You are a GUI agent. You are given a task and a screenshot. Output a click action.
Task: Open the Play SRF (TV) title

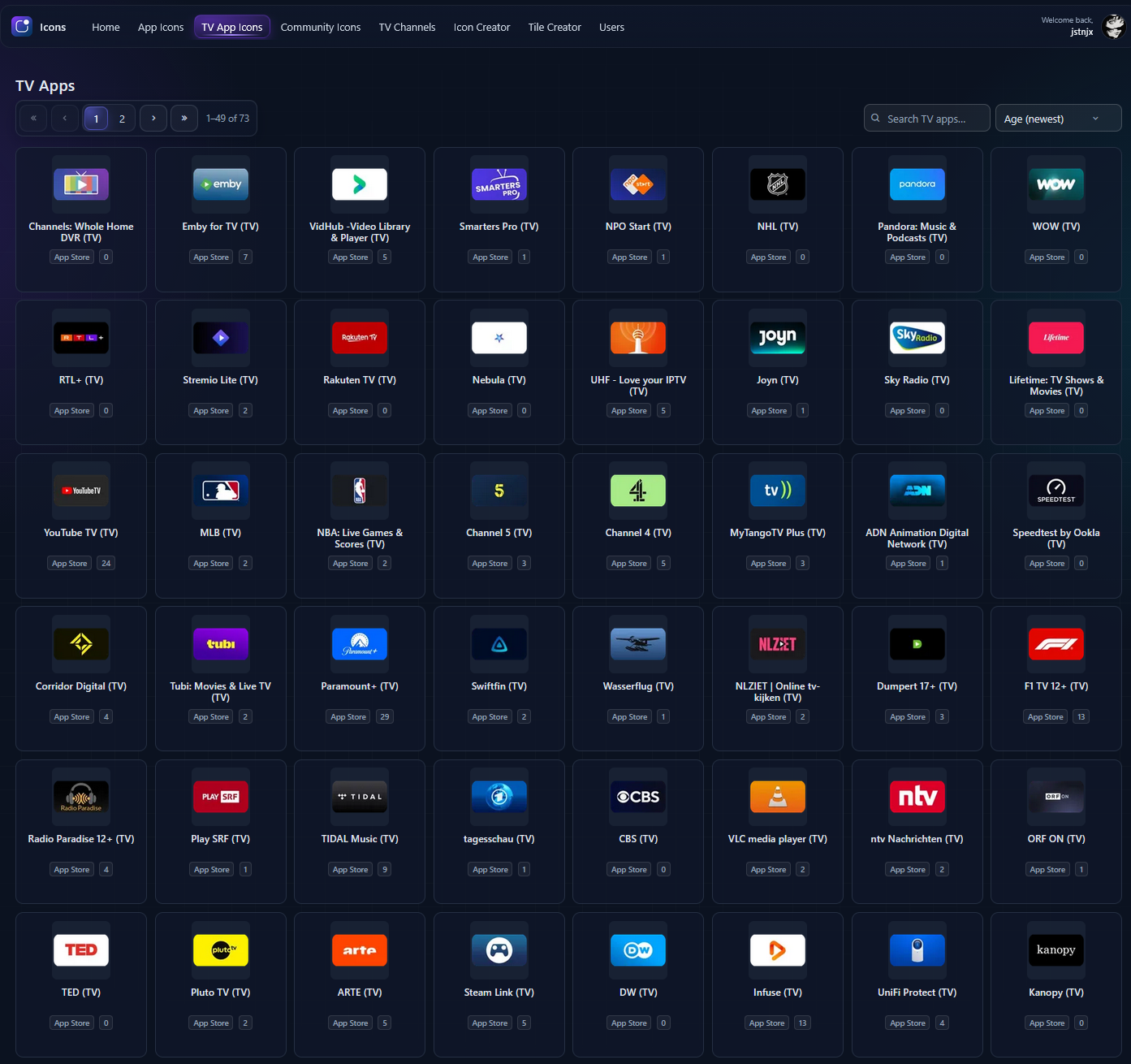pyautogui.click(x=221, y=839)
